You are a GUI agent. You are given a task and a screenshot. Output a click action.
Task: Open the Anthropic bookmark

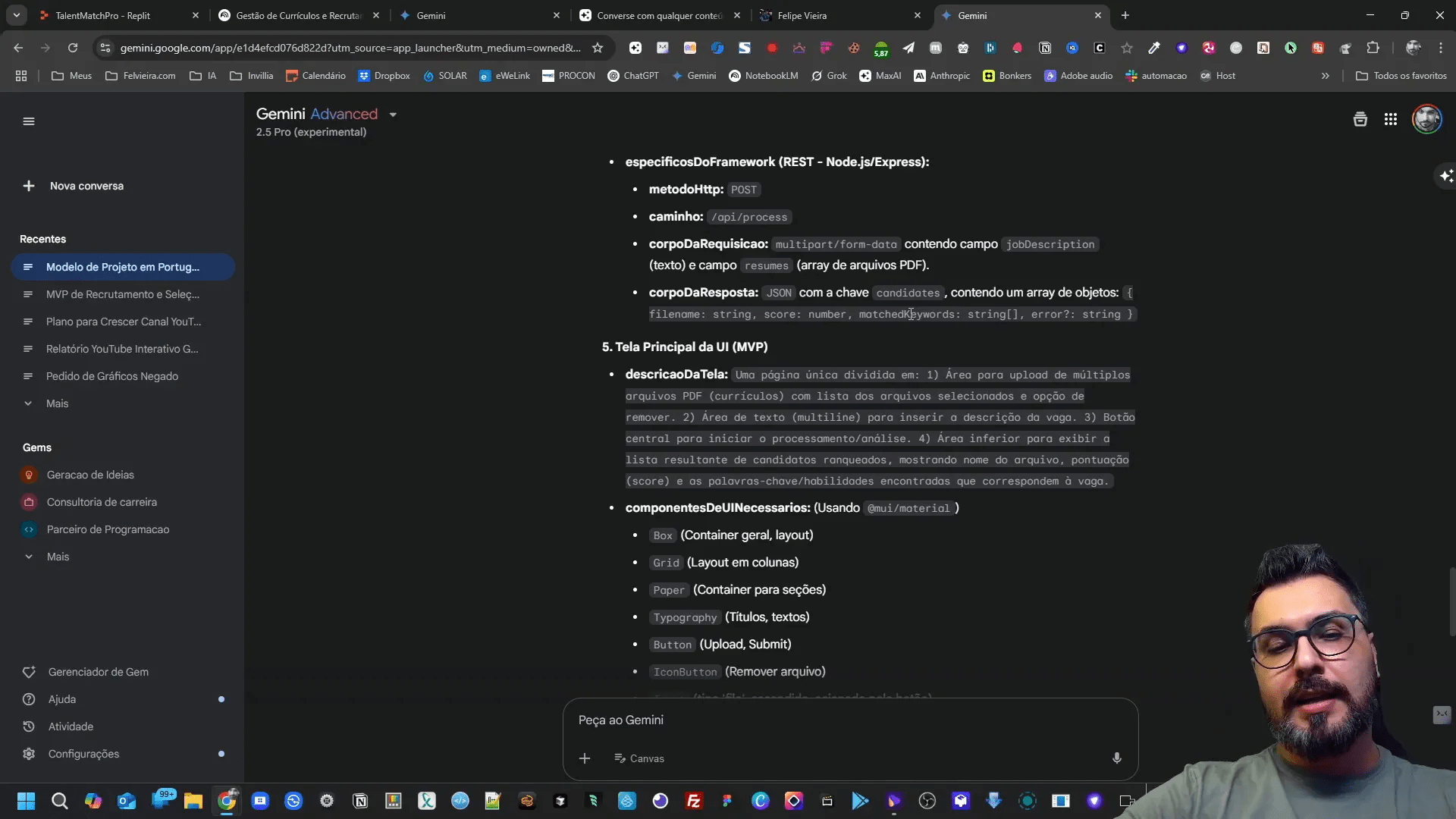(942, 76)
